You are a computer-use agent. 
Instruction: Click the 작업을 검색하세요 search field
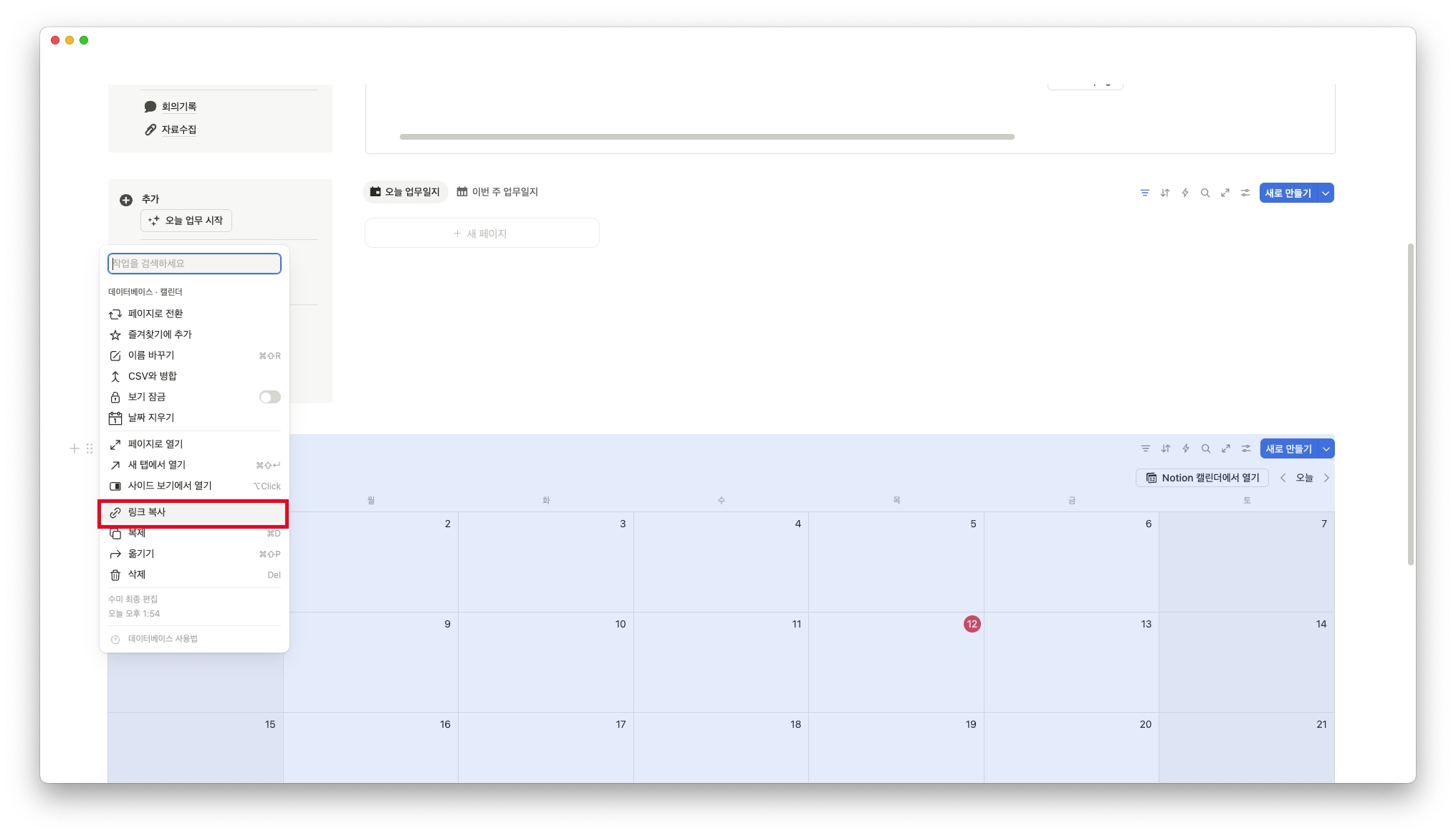(194, 264)
